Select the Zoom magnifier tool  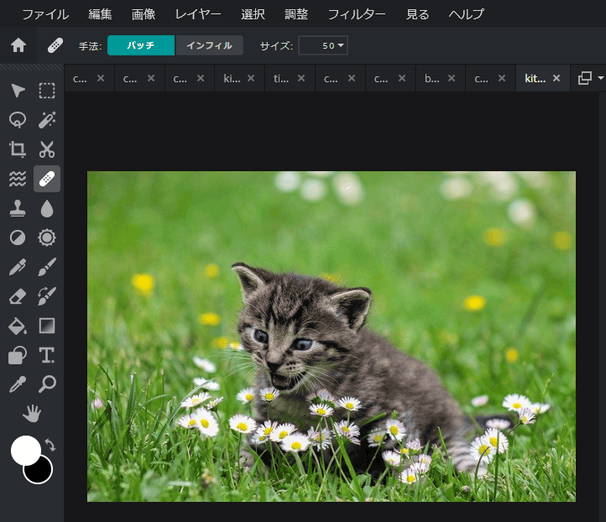tap(47, 384)
